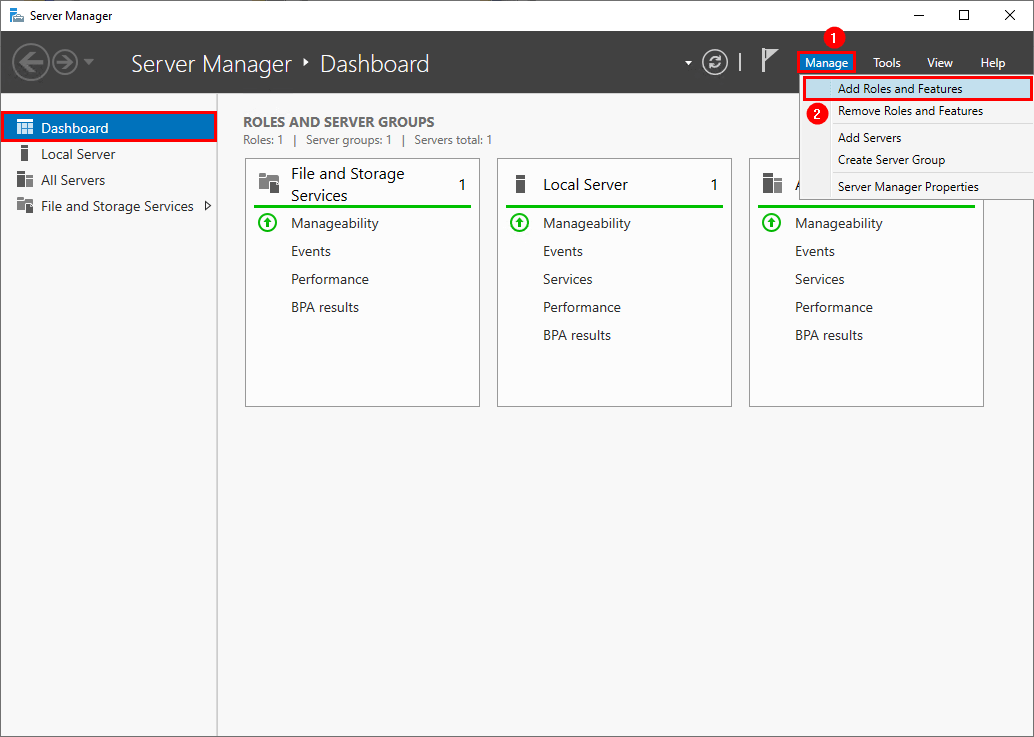Open Events in File and Storage Services tile
Viewport: 1034px width, 737px height.
311,251
